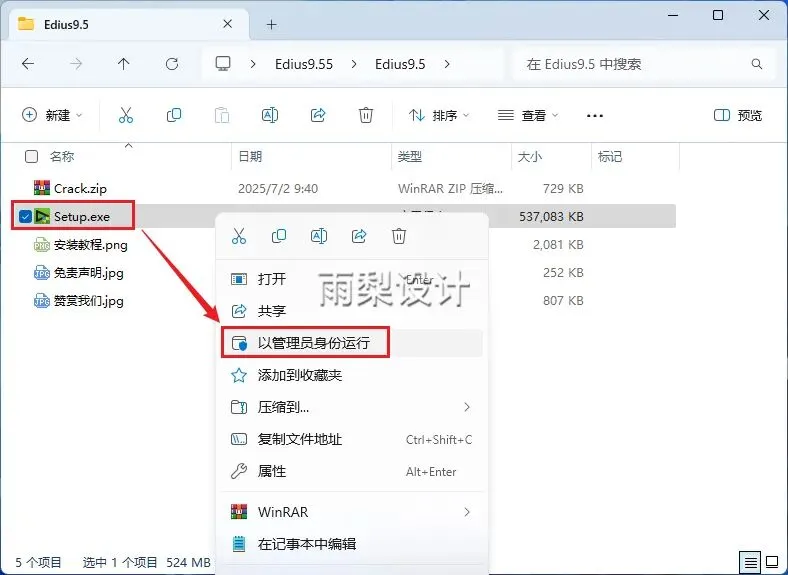Switch to large icons view in the status bar

[x=772, y=561]
